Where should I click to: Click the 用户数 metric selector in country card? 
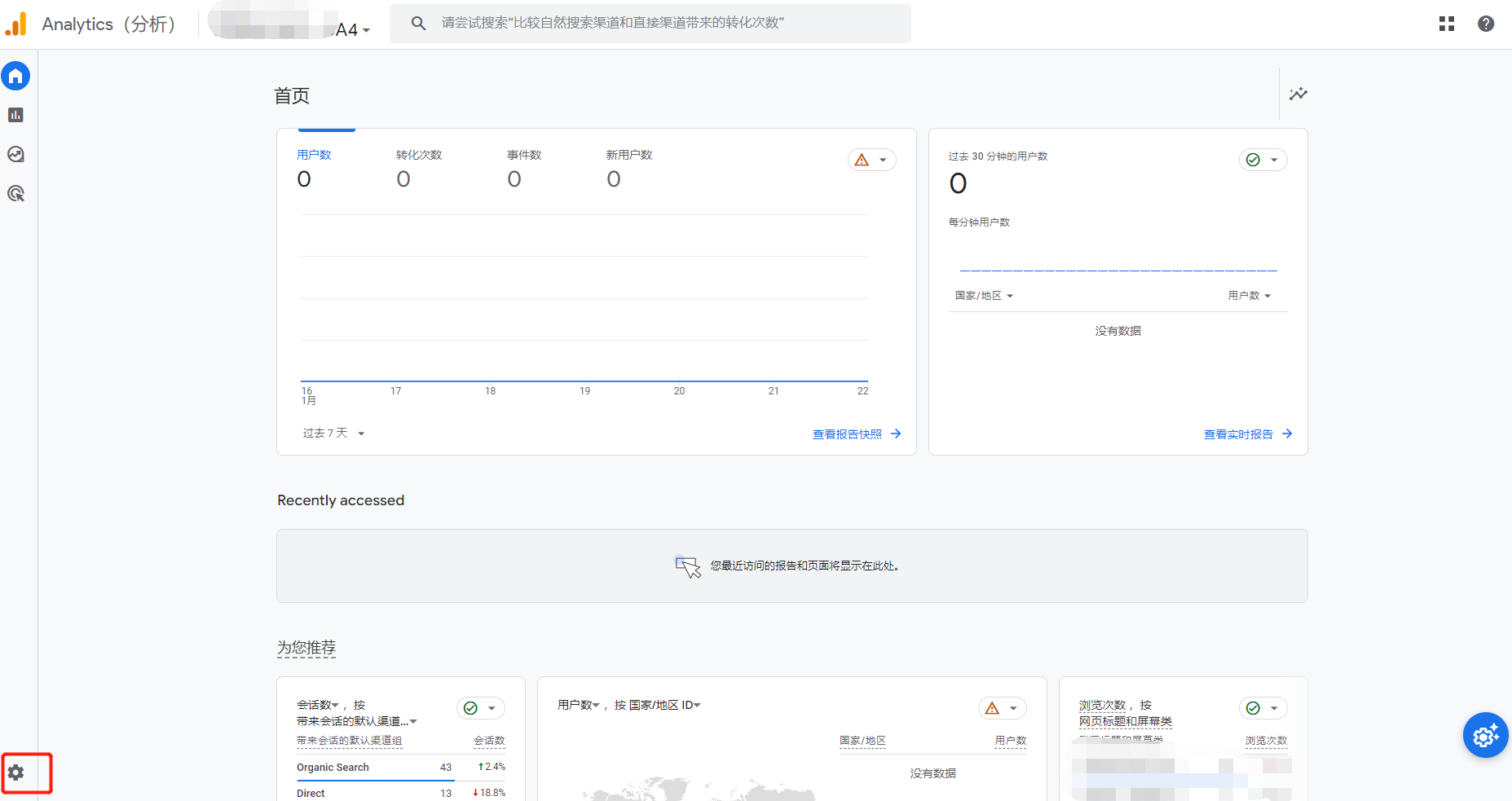579,705
